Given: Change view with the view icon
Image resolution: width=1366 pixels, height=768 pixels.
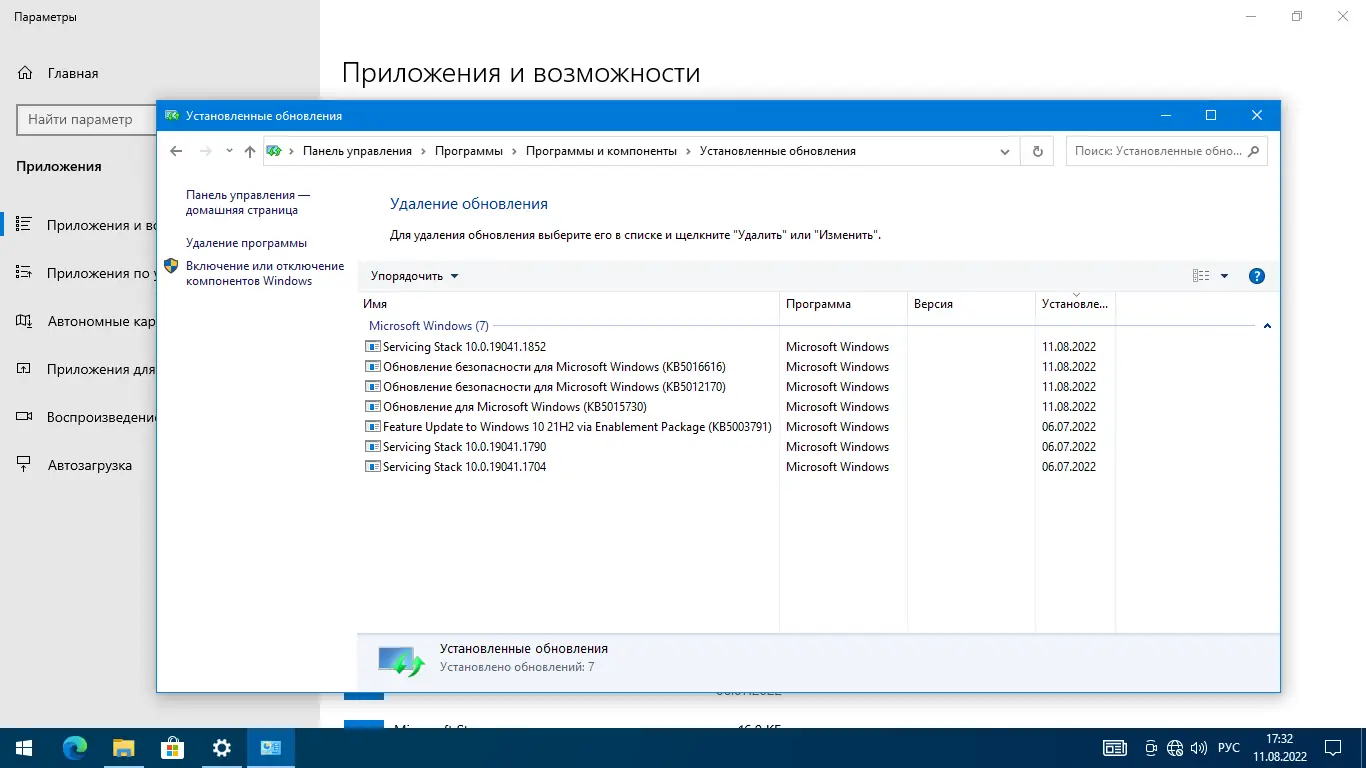Looking at the screenshot, I should pos(1201,276).
